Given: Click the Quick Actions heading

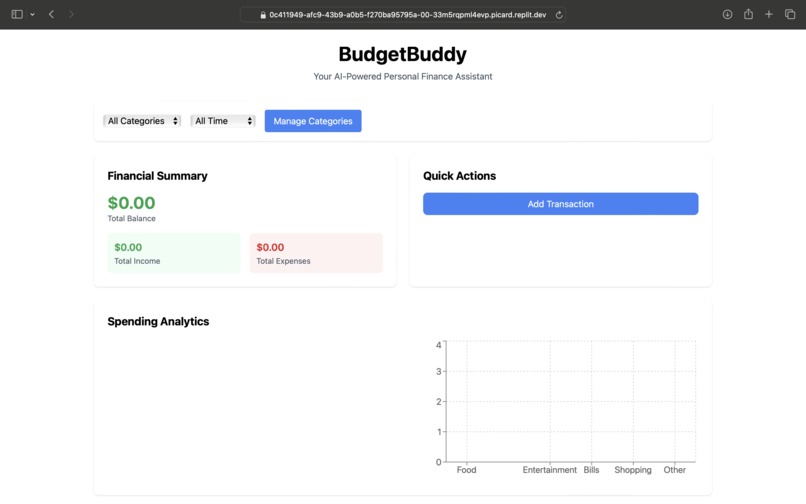Looking at the screenshot, I should click(x=460, y=176).
